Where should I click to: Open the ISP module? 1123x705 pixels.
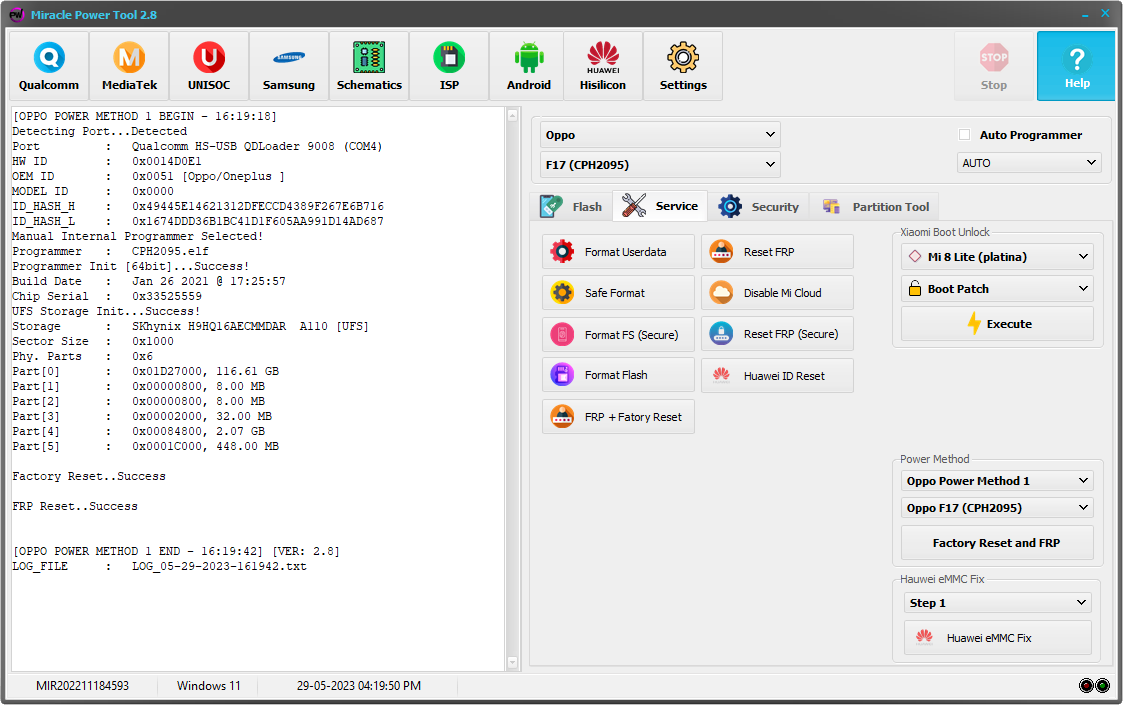449,66
